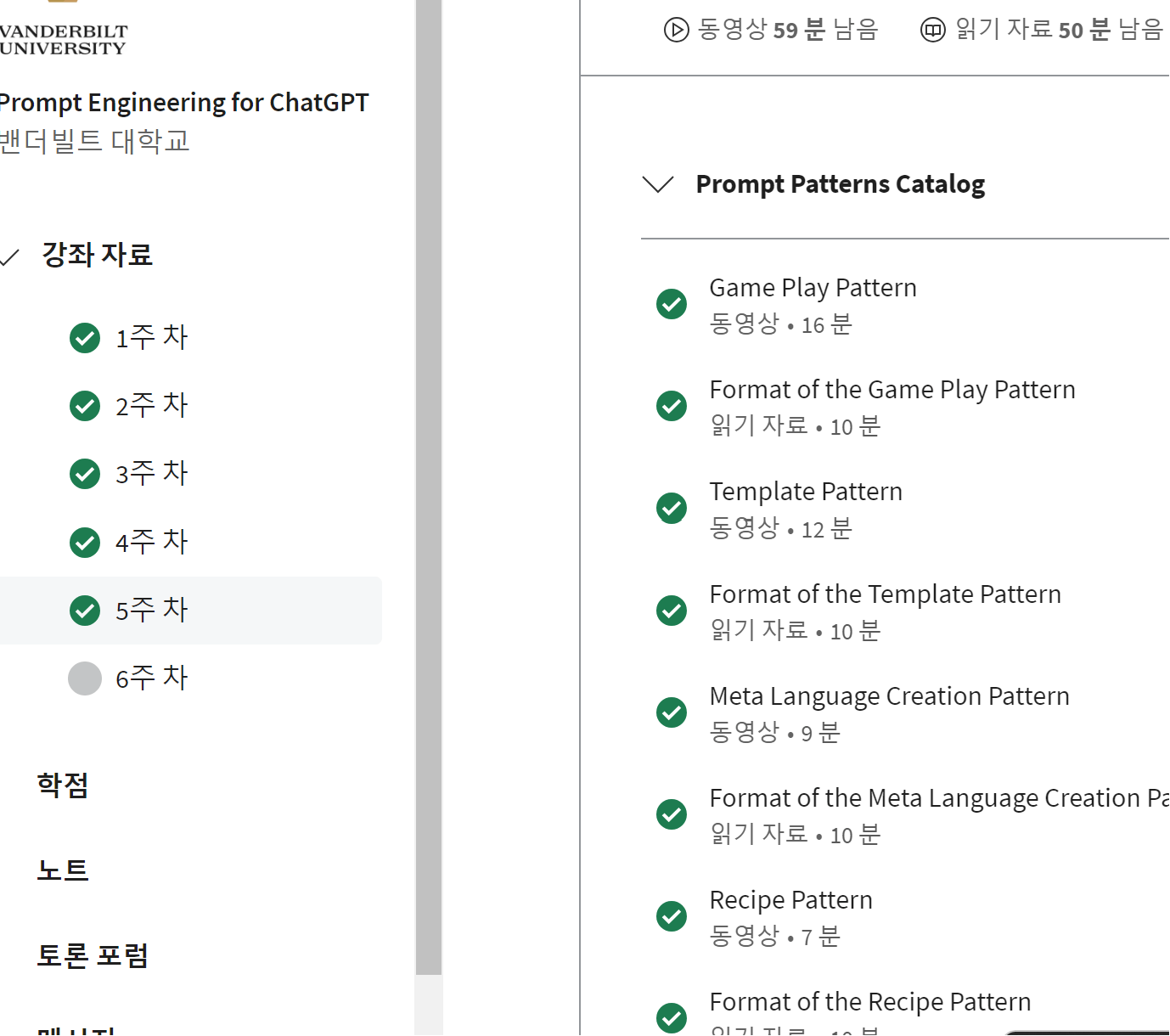Open the Meta Language Creation Pattern video
The image size is (1170, 1036).
889,696
